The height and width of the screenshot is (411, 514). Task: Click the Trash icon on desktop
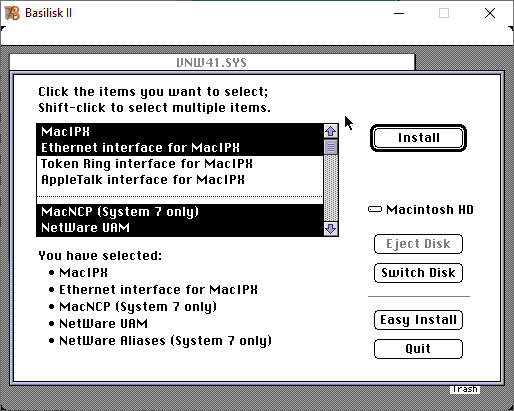tap(465, 389)
